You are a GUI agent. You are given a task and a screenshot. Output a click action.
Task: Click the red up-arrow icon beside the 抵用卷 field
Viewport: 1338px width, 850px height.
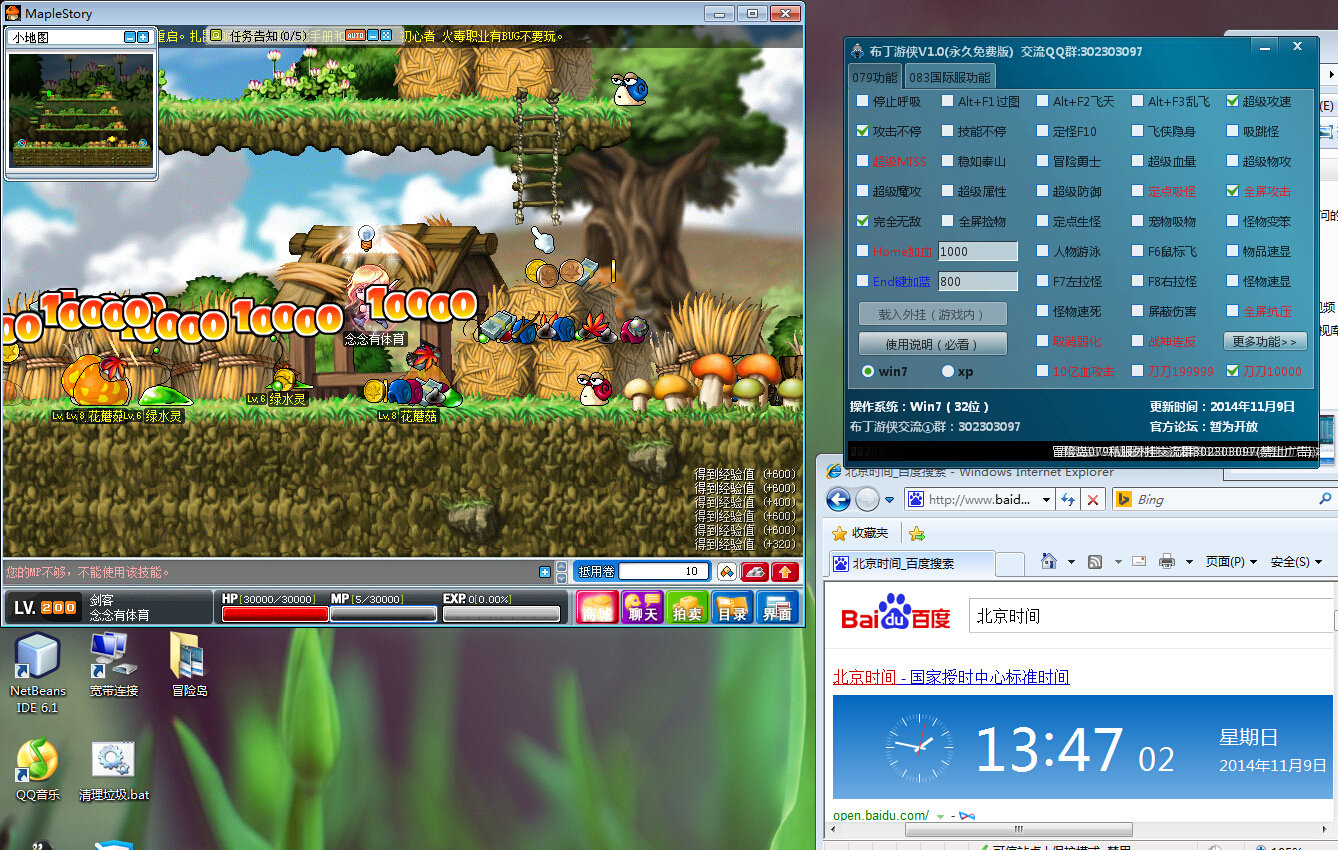point(785,572)
